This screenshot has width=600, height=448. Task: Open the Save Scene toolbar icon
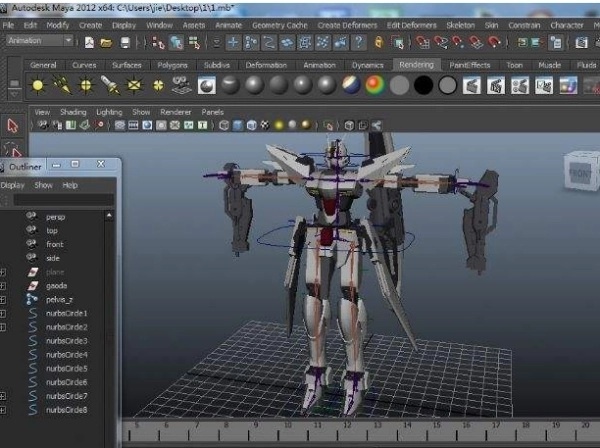tap(125, 42)
